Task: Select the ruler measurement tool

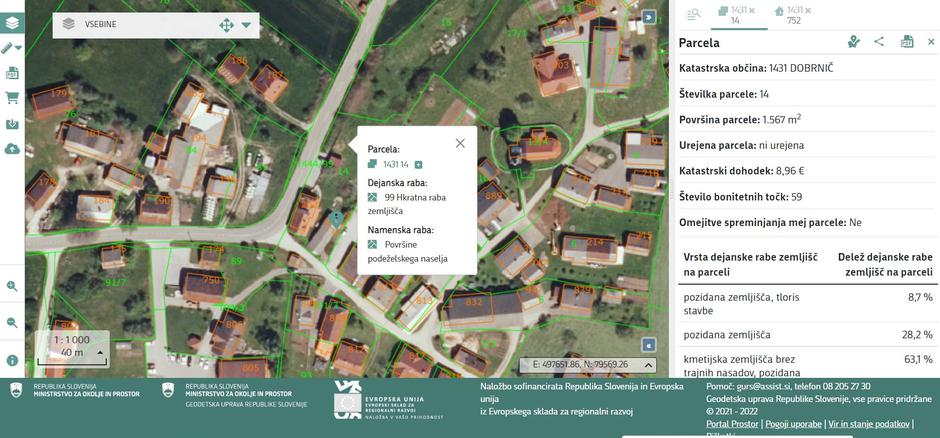Action: click(8, 47)
